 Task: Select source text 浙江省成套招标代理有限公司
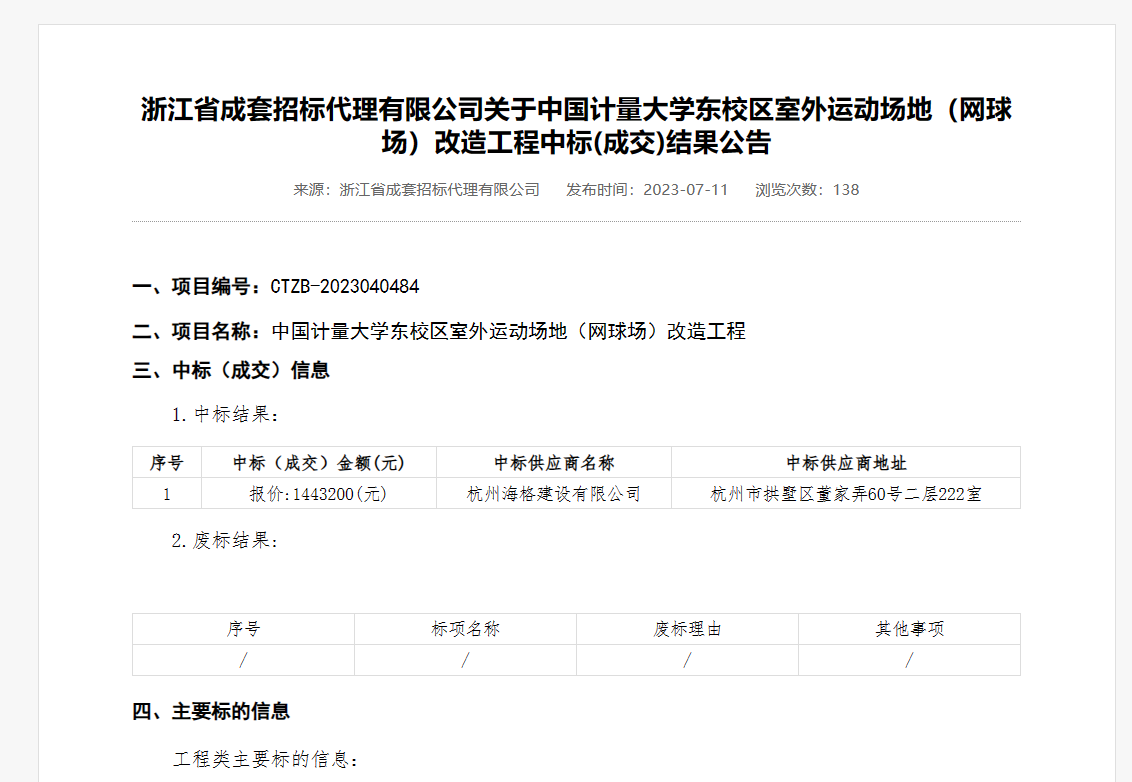pyautogui.click(x=440, y=190)
